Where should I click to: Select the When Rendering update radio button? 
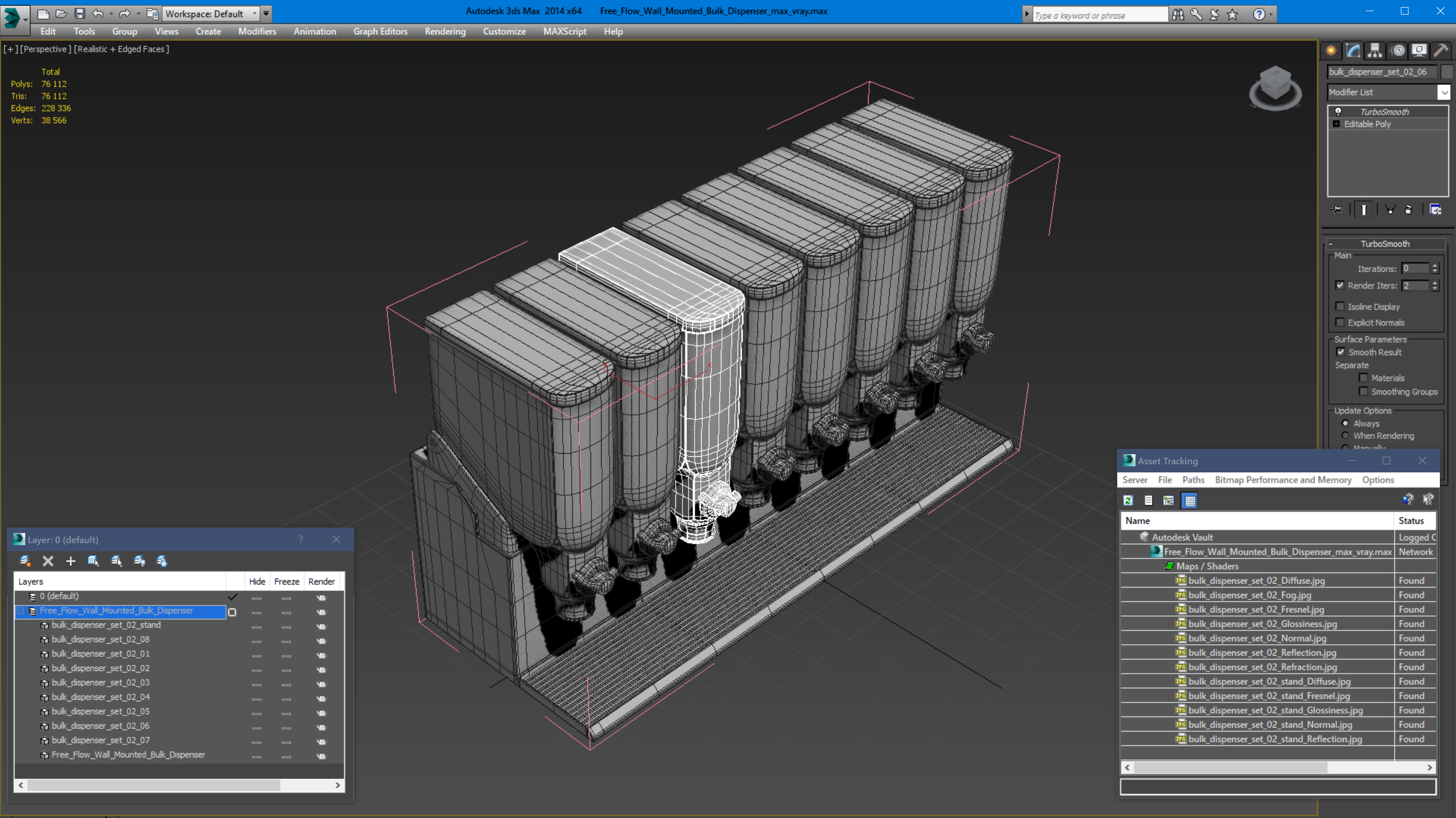tap(1345, 436)
